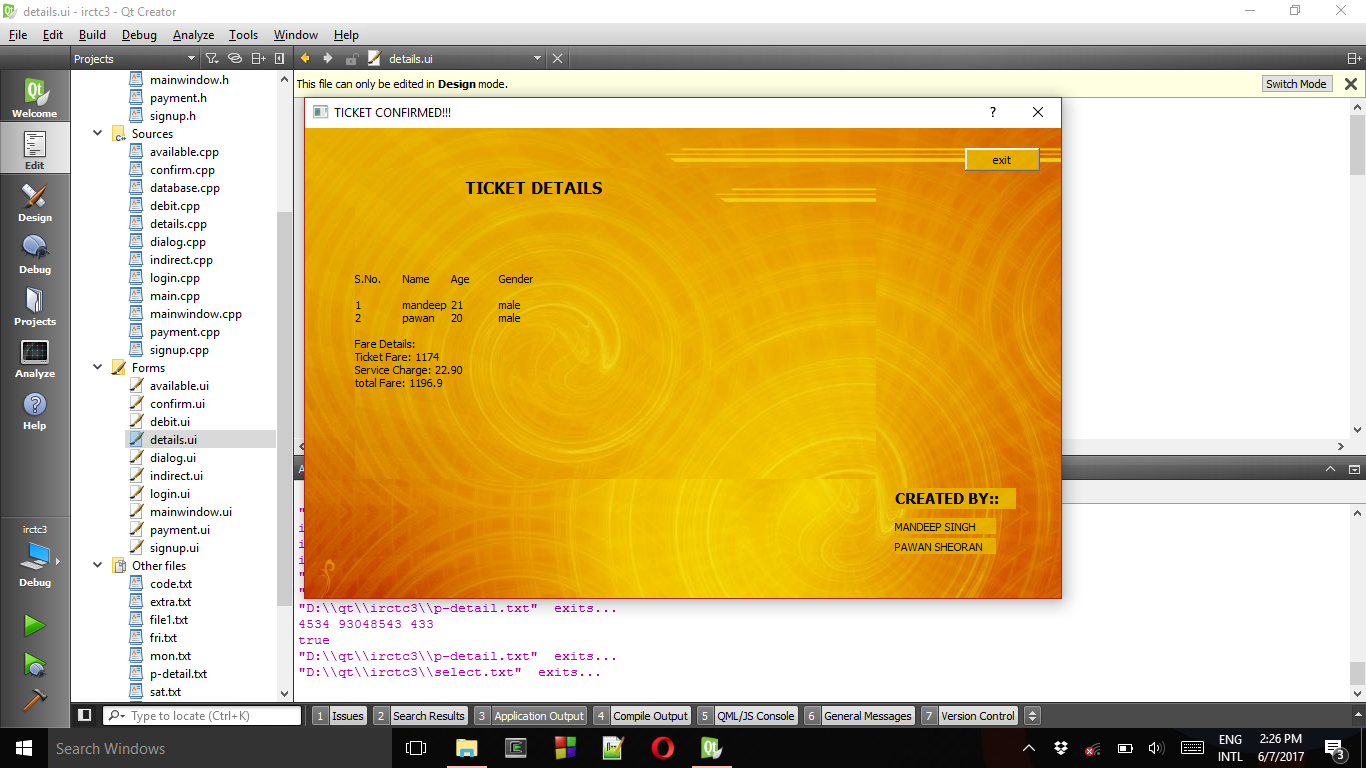This screenshot has height=768, width=1366.
Task: Close the Projects side pane
Action: [x=279, y=59]
